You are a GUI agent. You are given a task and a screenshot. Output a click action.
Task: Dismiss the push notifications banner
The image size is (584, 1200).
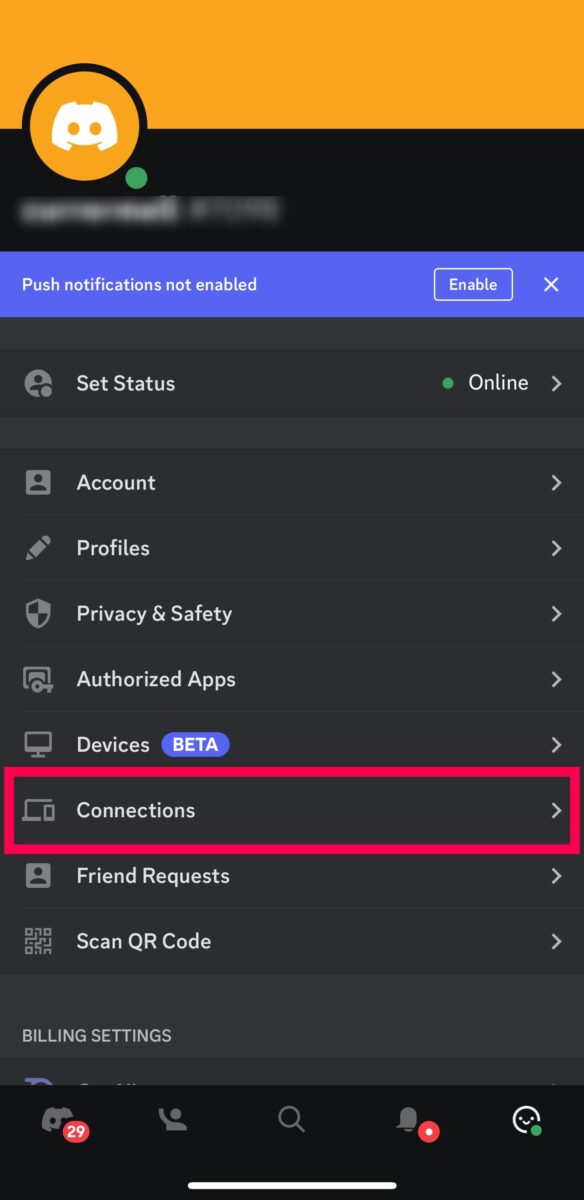click(551, 285)
